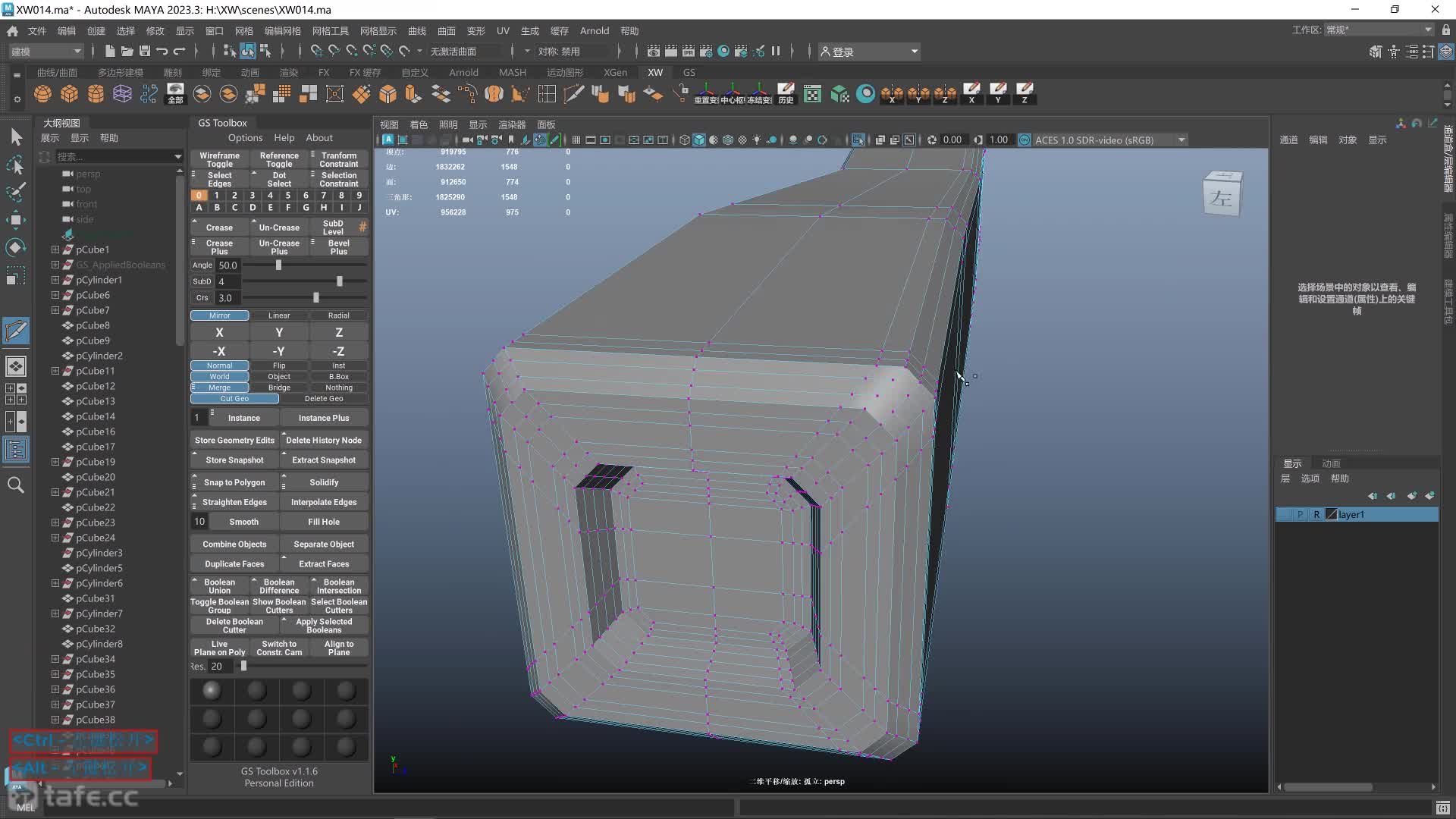Adjust the SubD slider
The height and width of the screenshot is (819, 1456).
[x=339, y=281]
